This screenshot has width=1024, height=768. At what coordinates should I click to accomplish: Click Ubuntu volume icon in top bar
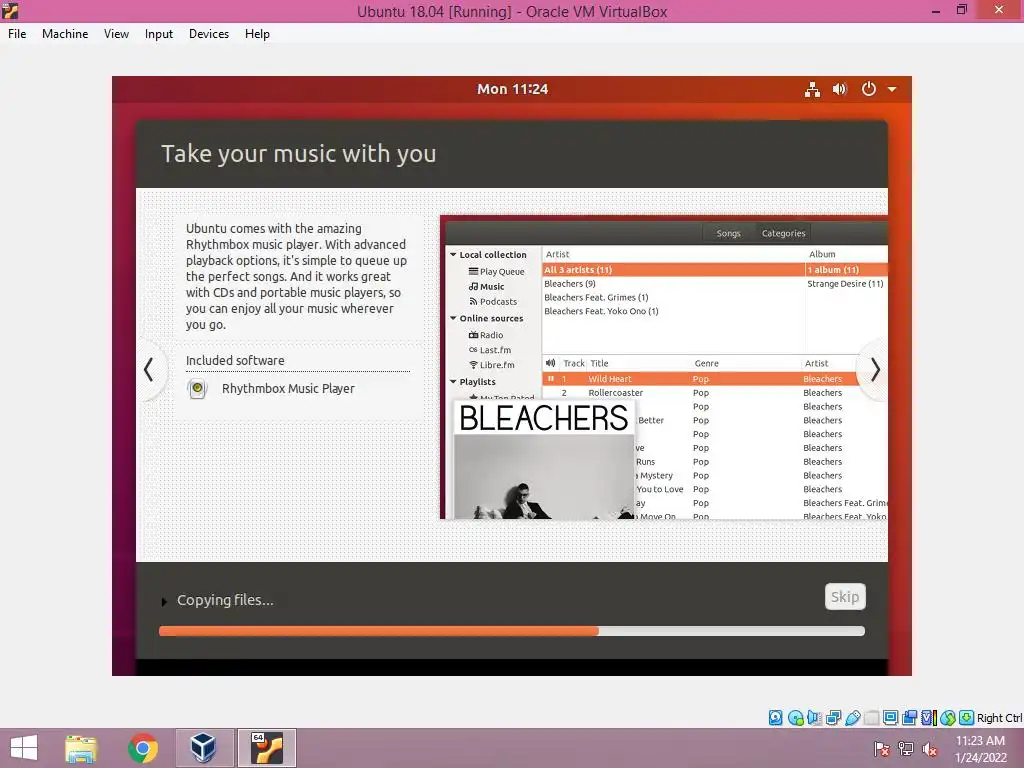coord(840,89)
